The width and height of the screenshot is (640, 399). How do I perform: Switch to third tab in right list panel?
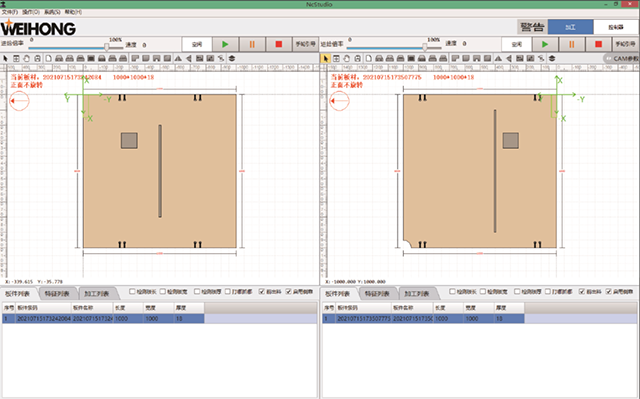[x=417, y=293]
